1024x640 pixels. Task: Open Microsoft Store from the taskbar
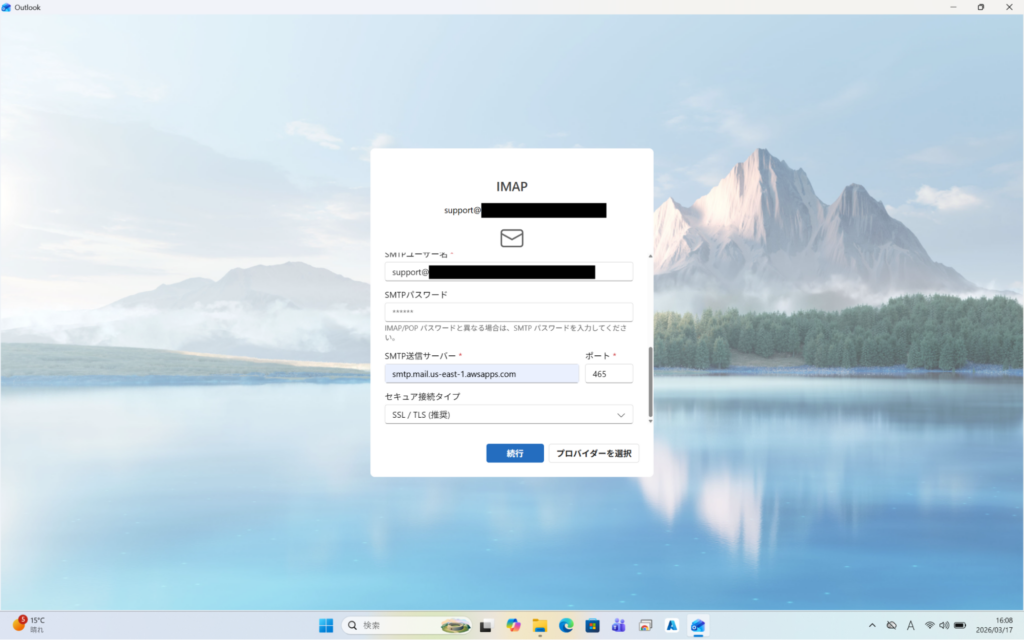592,625
